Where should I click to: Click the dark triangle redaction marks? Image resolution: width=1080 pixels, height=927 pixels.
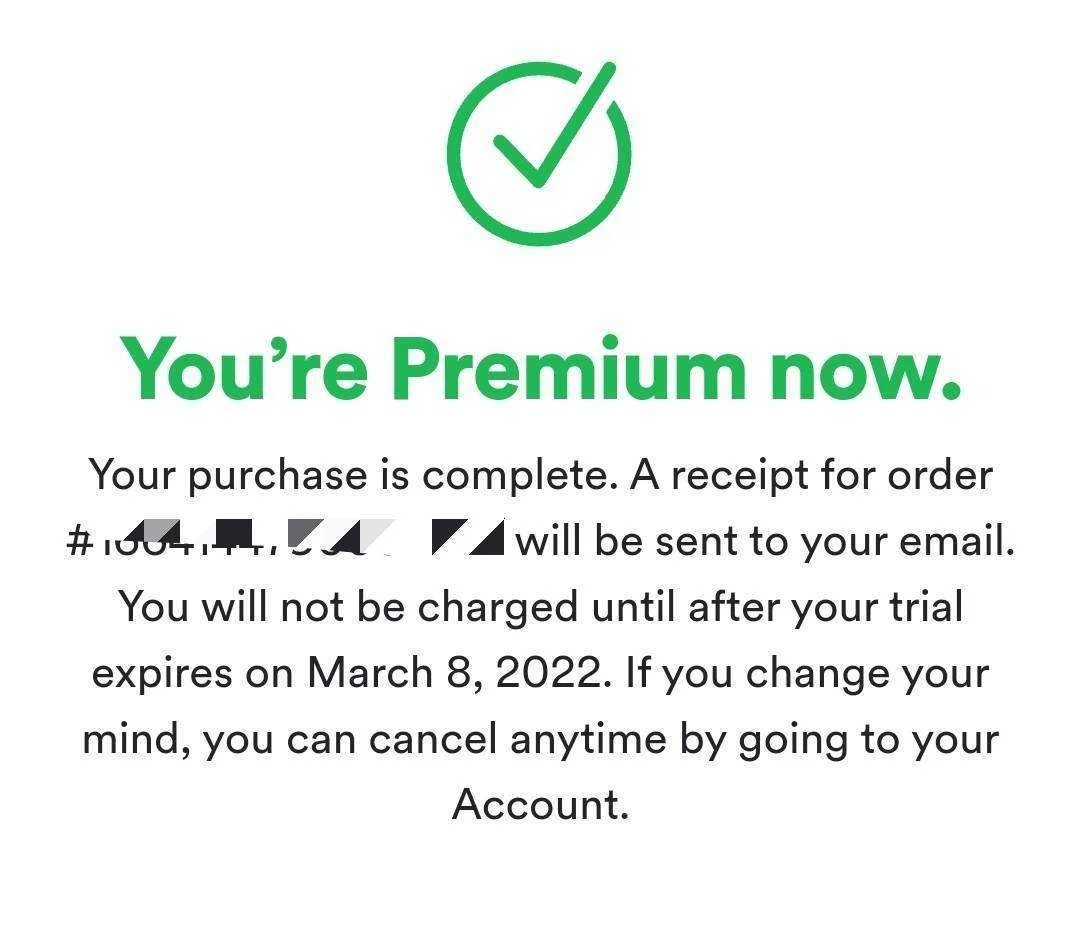click(468, 537)
